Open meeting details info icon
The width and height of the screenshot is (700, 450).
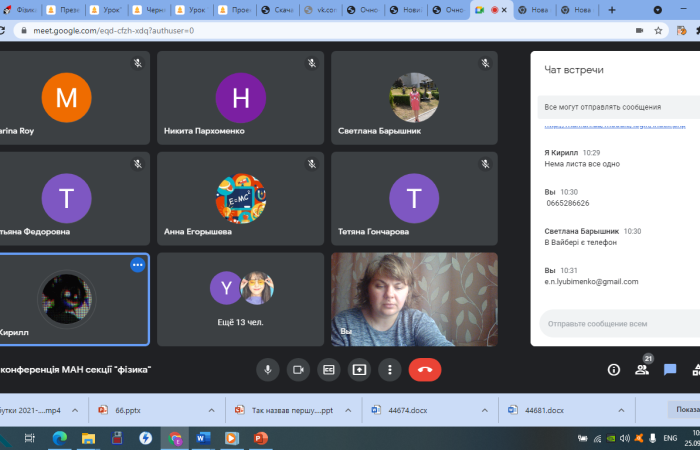[x=614, y=369]
